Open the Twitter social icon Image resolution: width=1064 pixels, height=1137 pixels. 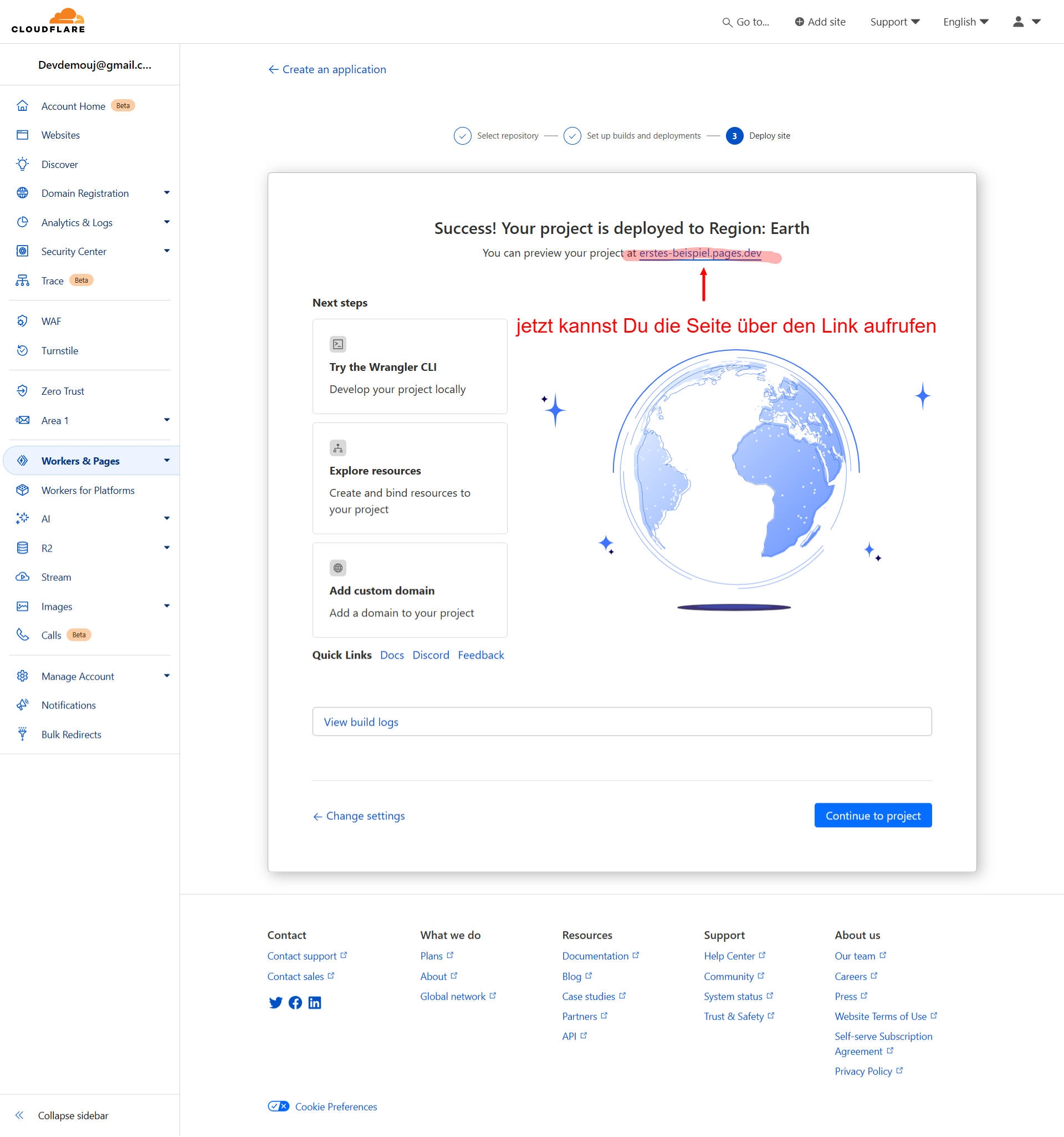[275, 1003]
